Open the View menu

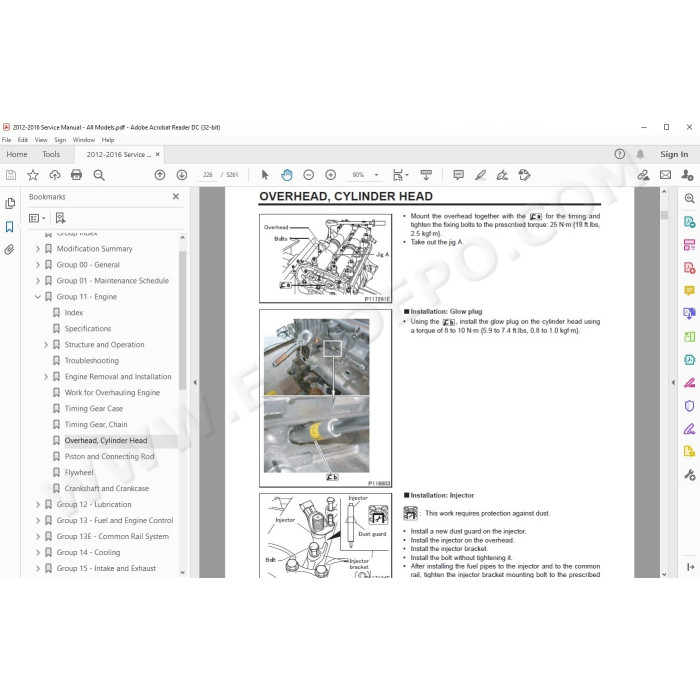(41, 140)
